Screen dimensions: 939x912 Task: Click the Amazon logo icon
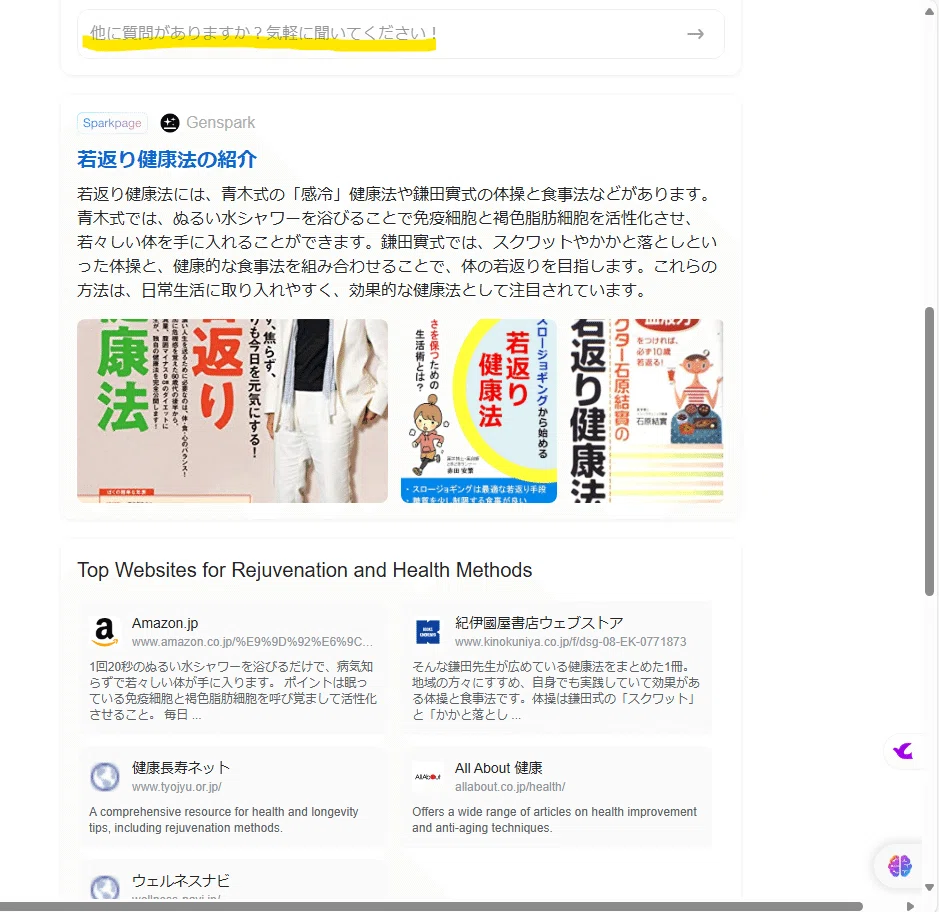pos(105,632)
